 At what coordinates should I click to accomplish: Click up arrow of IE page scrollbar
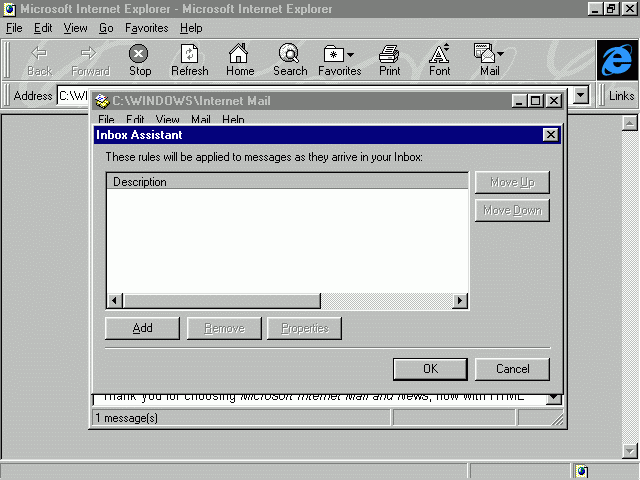pos(630,123)
